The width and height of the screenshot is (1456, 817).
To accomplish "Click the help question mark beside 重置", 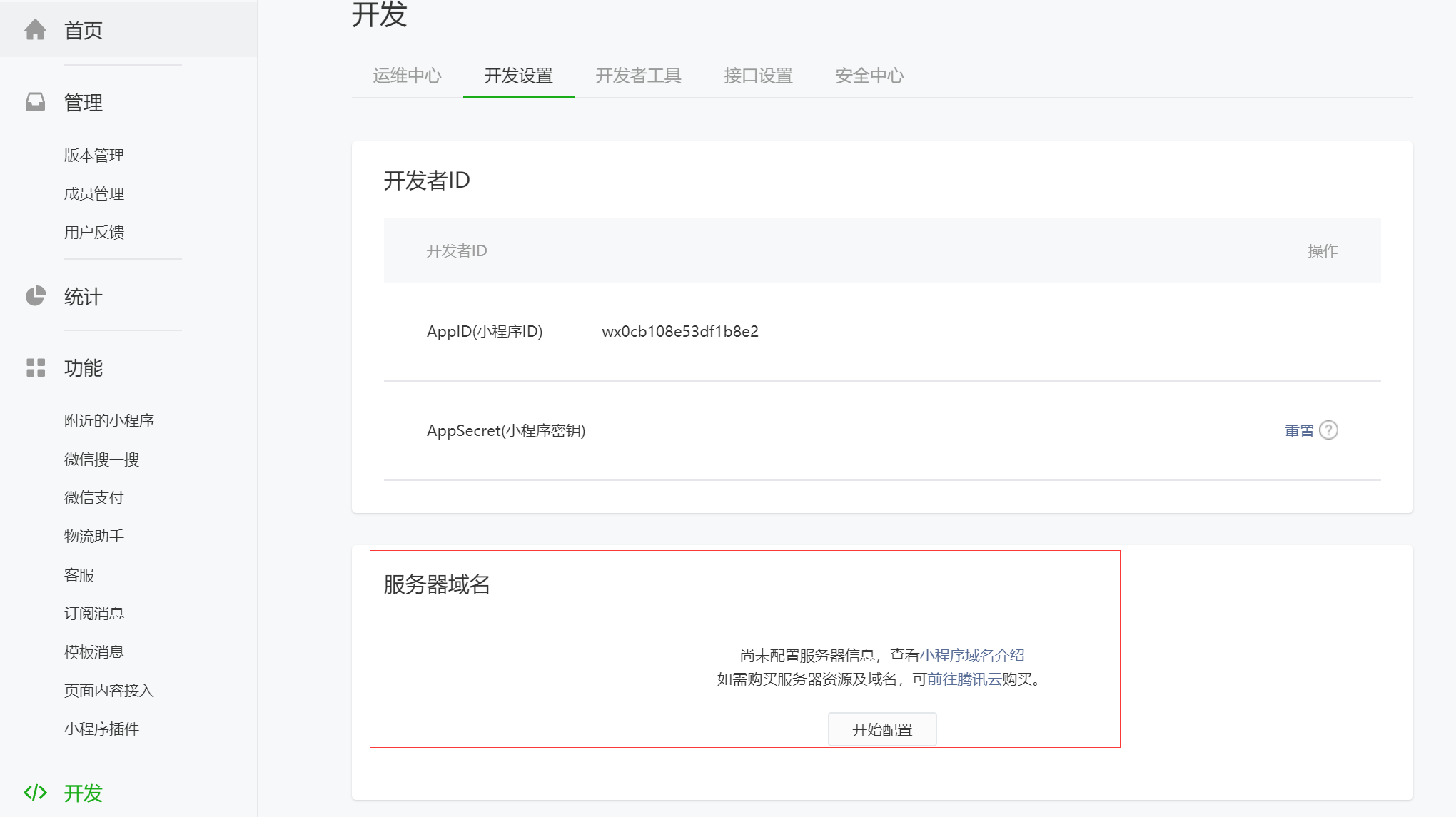I will click(x=1328, y=430).
